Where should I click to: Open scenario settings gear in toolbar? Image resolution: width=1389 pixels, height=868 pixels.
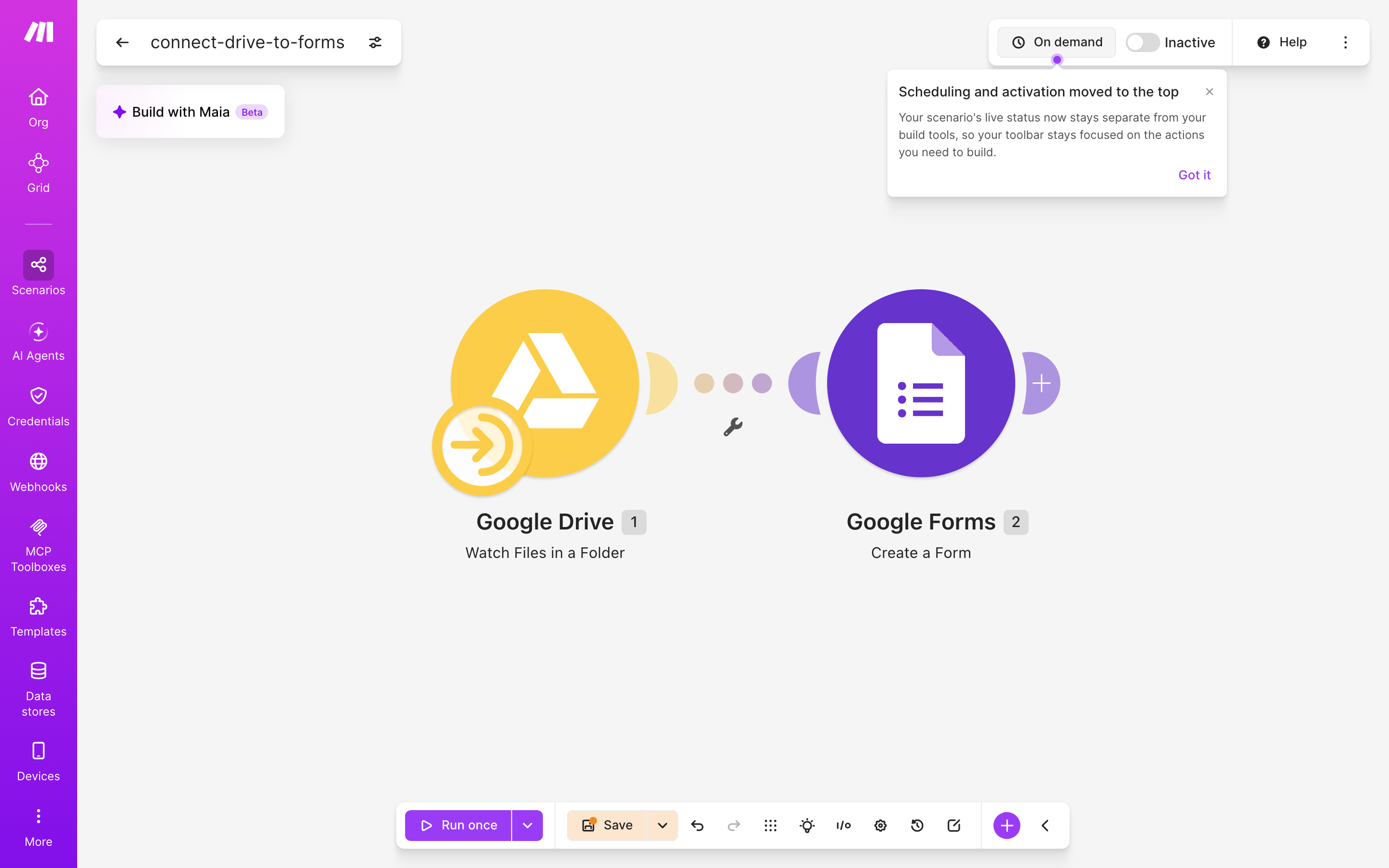point(881,826)
